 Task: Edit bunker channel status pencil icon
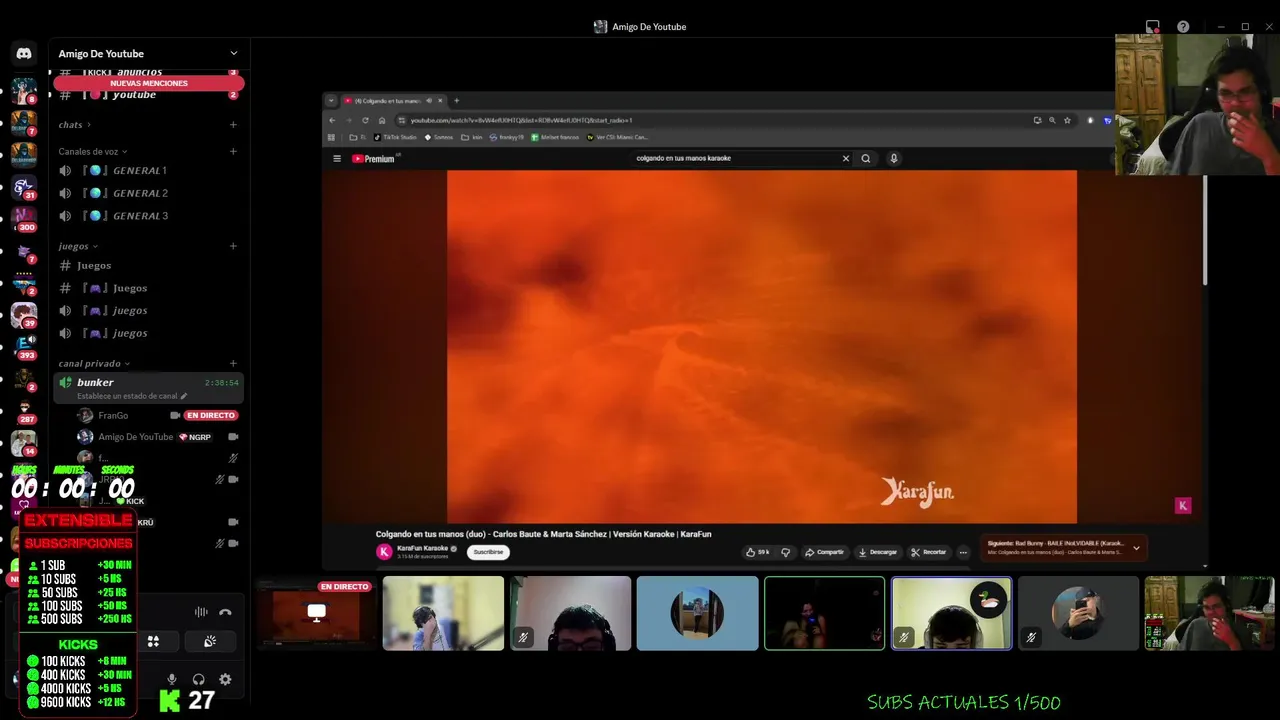click(184, 396)
